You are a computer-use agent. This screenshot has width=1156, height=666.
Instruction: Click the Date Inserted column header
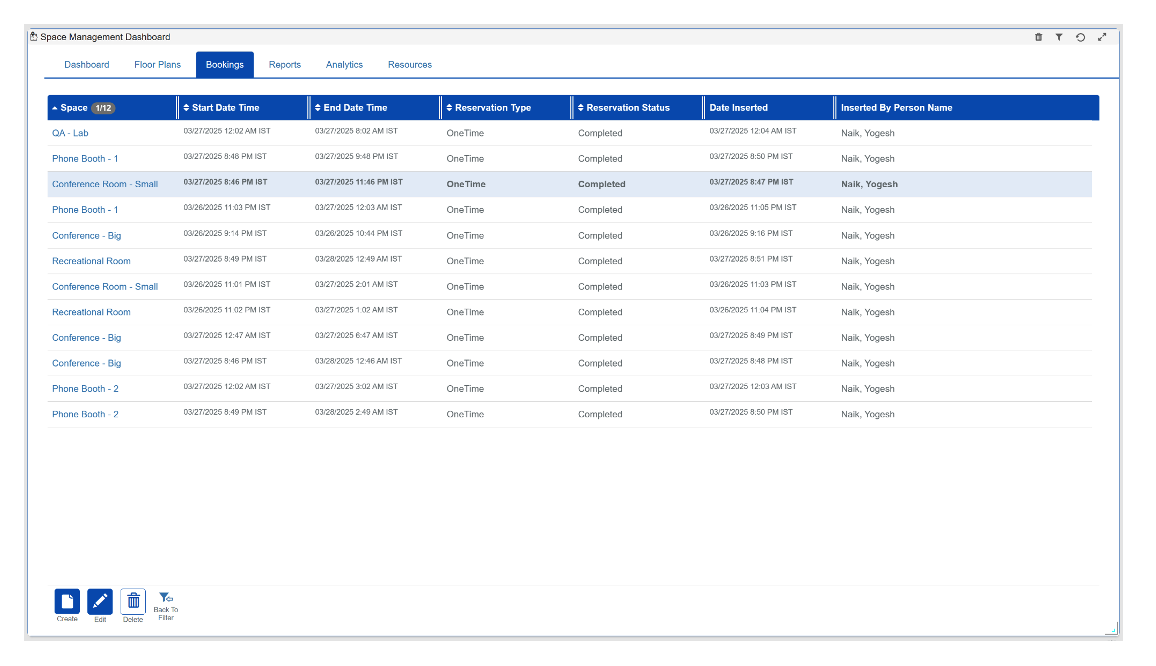click(739, 108)
